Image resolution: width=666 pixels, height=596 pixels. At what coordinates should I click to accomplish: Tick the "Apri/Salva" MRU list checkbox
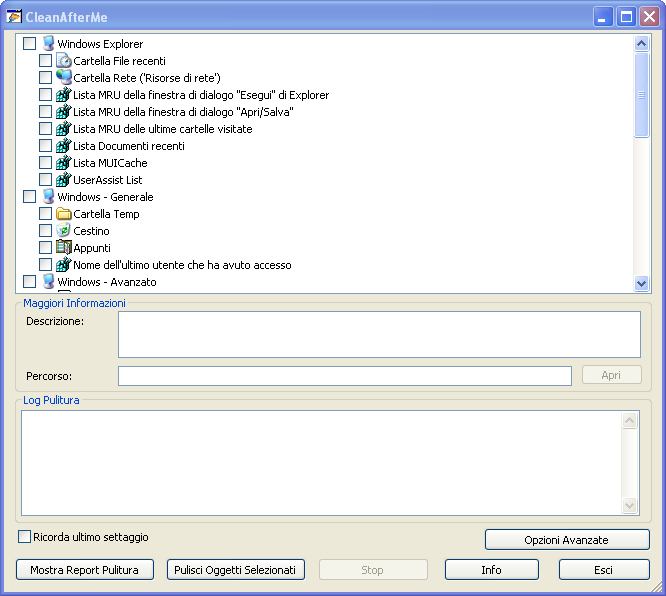pos(45,112)
